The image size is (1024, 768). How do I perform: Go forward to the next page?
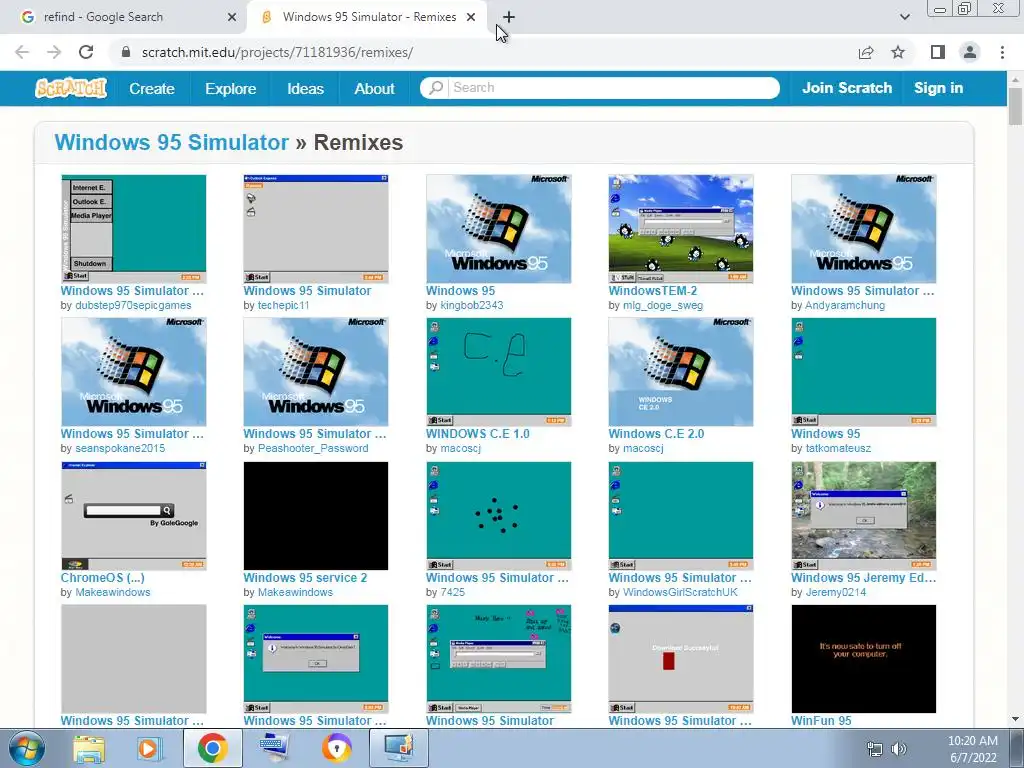click(x=54, y=52)
